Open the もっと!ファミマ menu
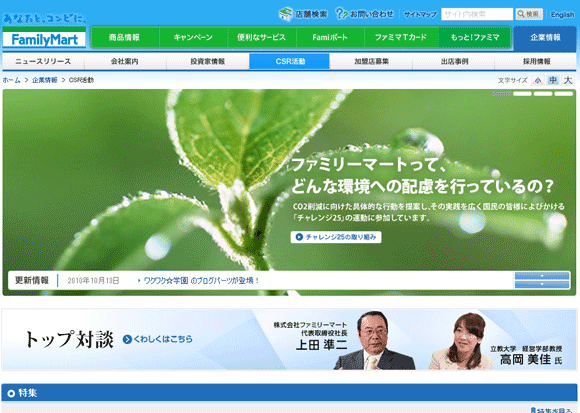 pyautogui.click(x=475, y=37)
